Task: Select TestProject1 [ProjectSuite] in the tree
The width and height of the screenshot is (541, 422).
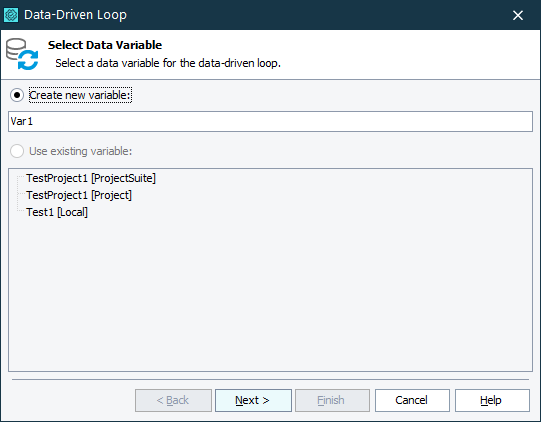Action: 91,178
